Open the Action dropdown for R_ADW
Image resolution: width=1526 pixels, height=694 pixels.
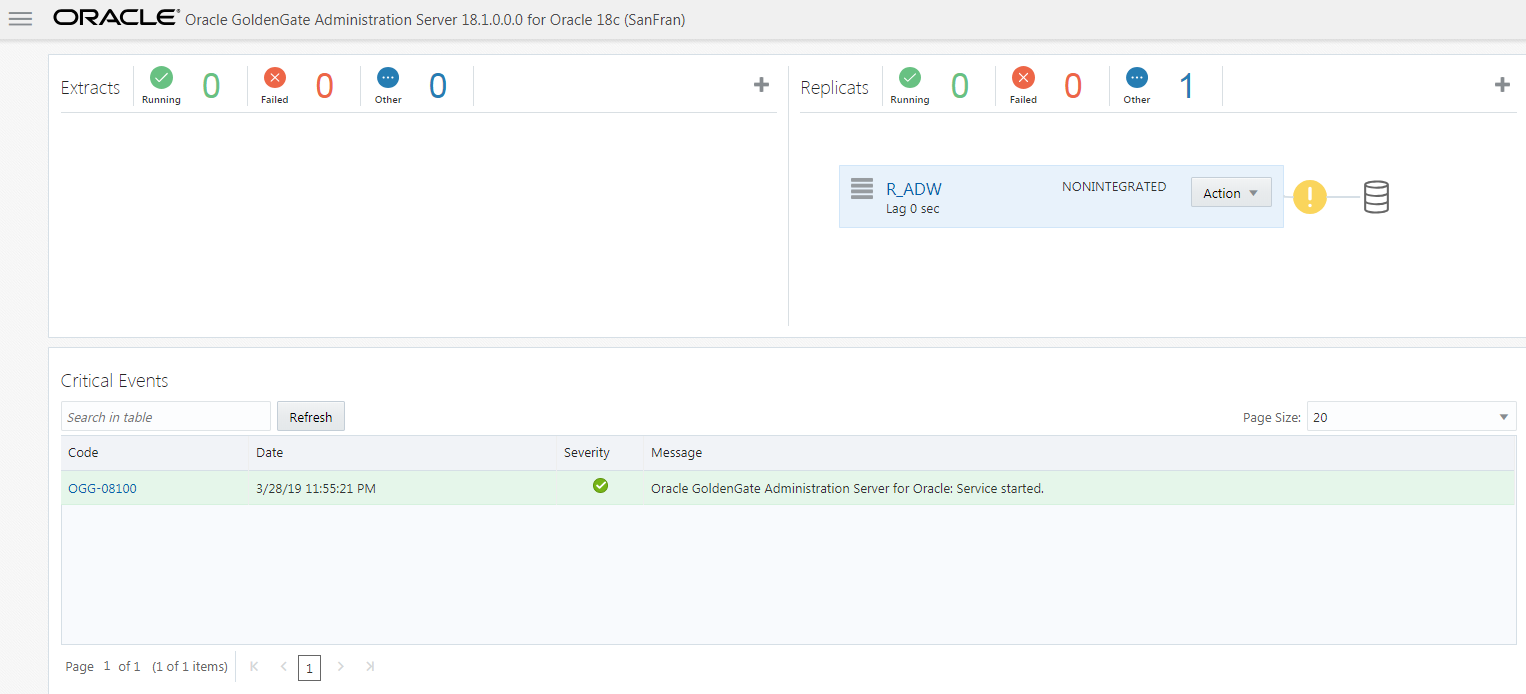click(1231, 193)
